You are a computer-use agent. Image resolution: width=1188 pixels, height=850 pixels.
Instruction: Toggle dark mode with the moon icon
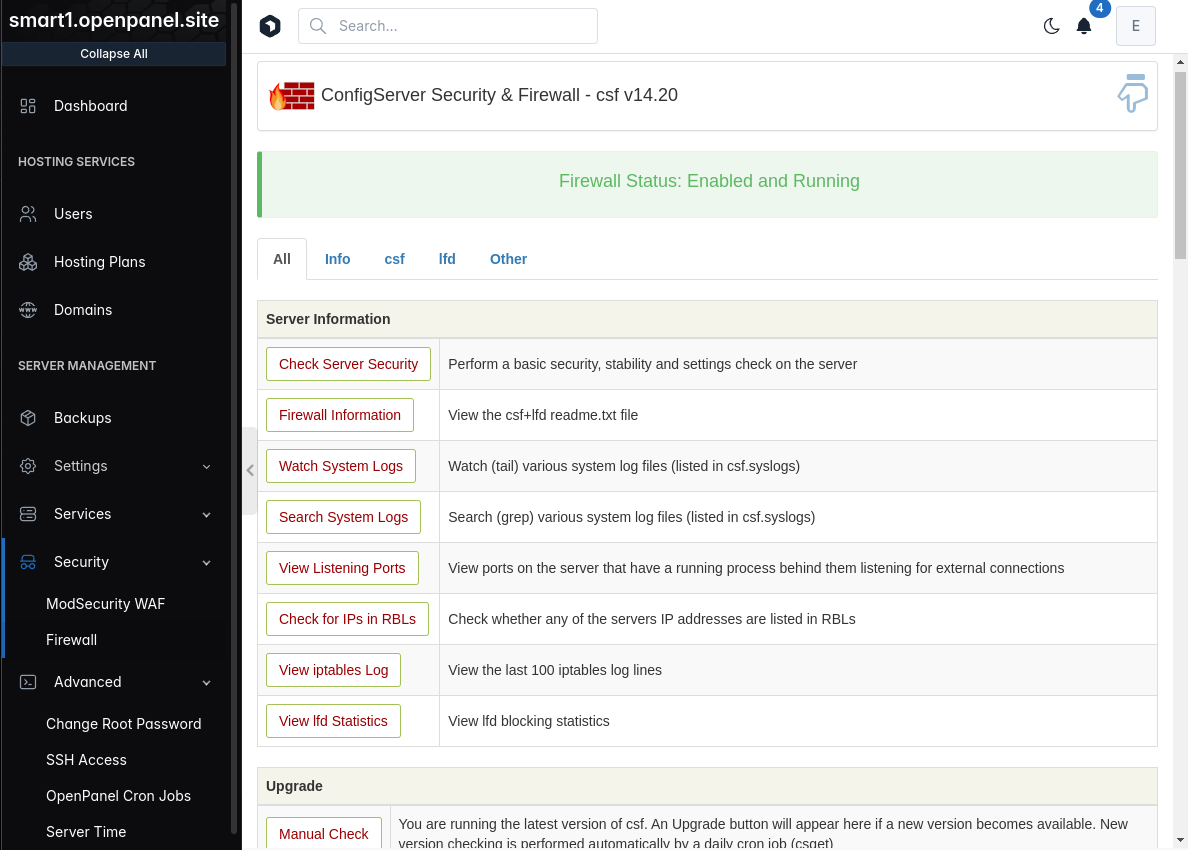pyautogui.click(x=1051, y=27)
